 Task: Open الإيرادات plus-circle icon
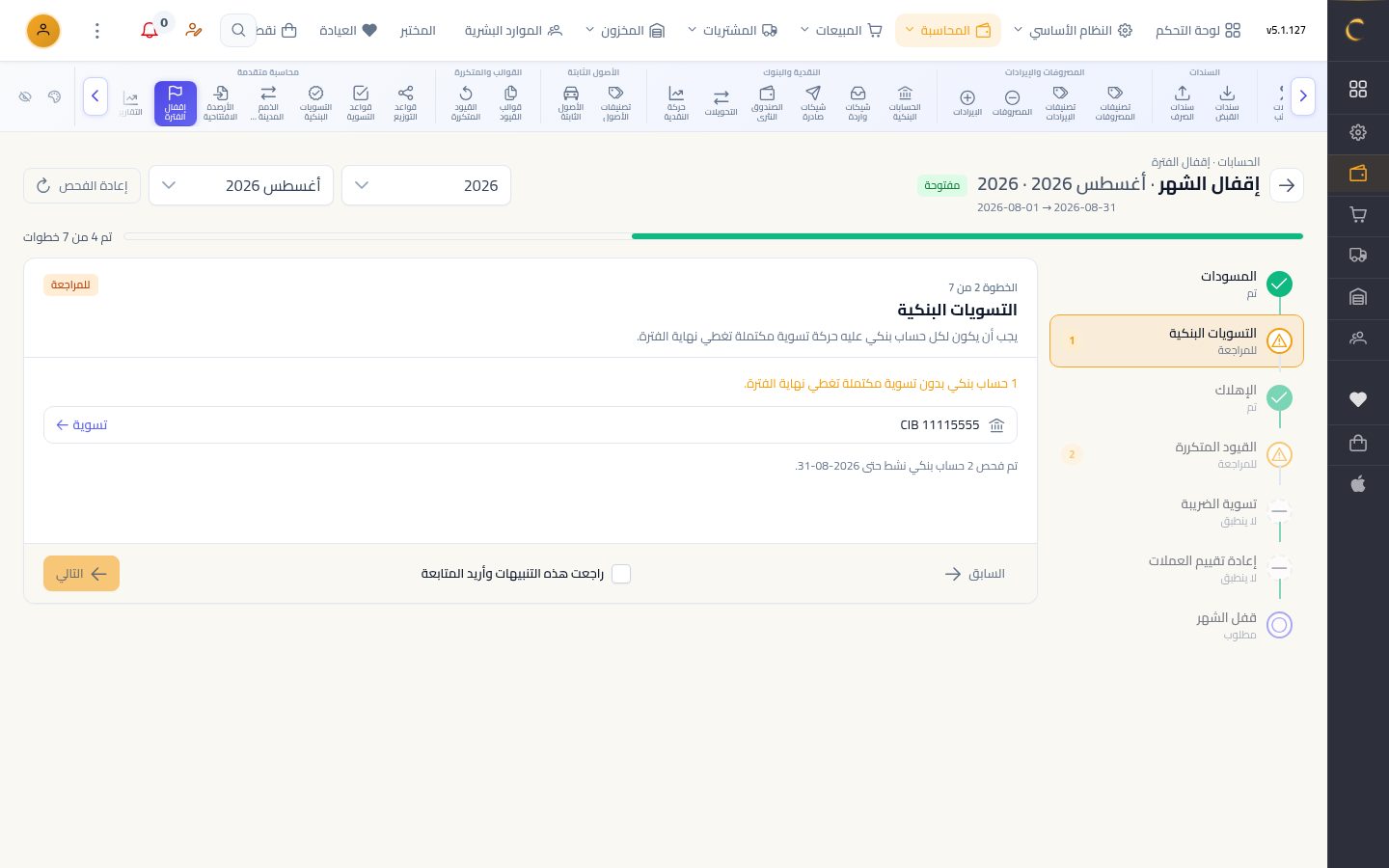point(967,102)
